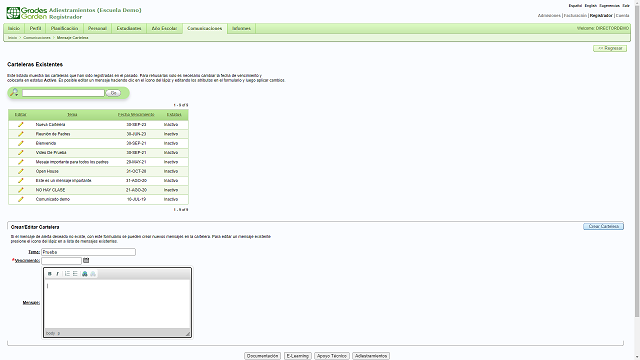Insert numbered list in message editor
This screenshot has width=640, height=360.
(67, 274)
